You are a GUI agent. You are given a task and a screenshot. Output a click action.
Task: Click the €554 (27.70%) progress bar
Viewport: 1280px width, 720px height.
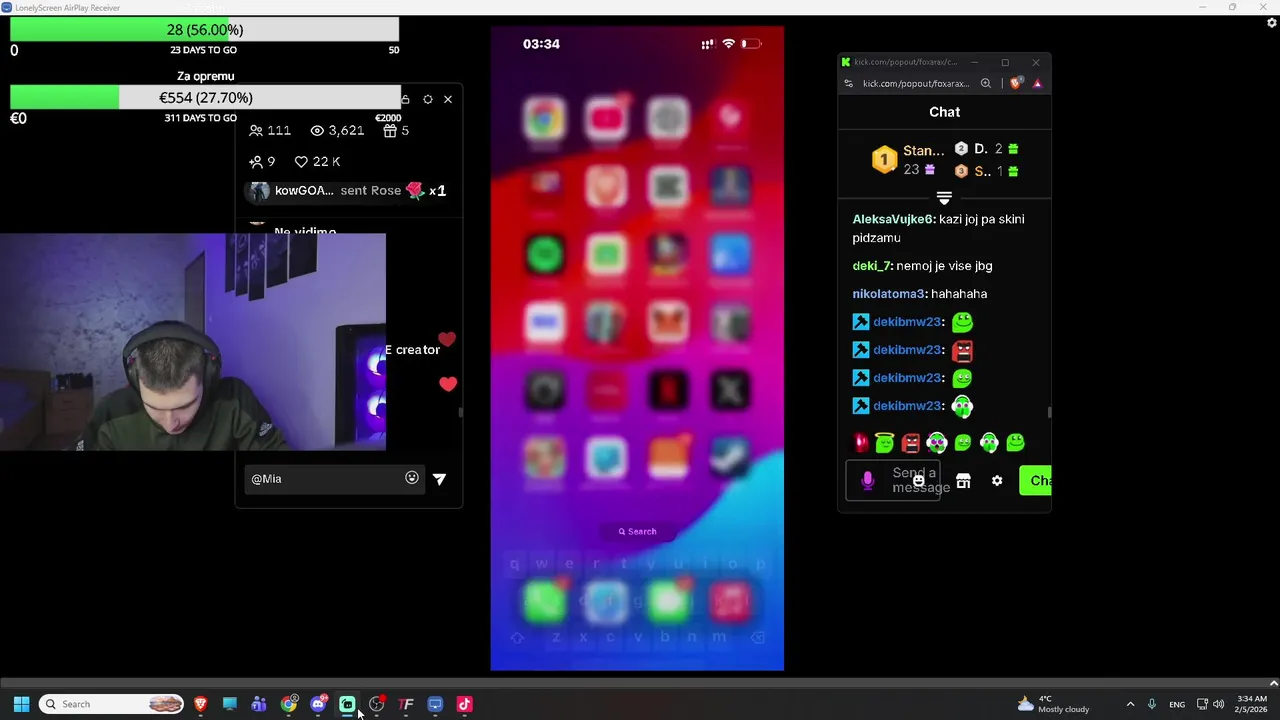pos(204,98)
